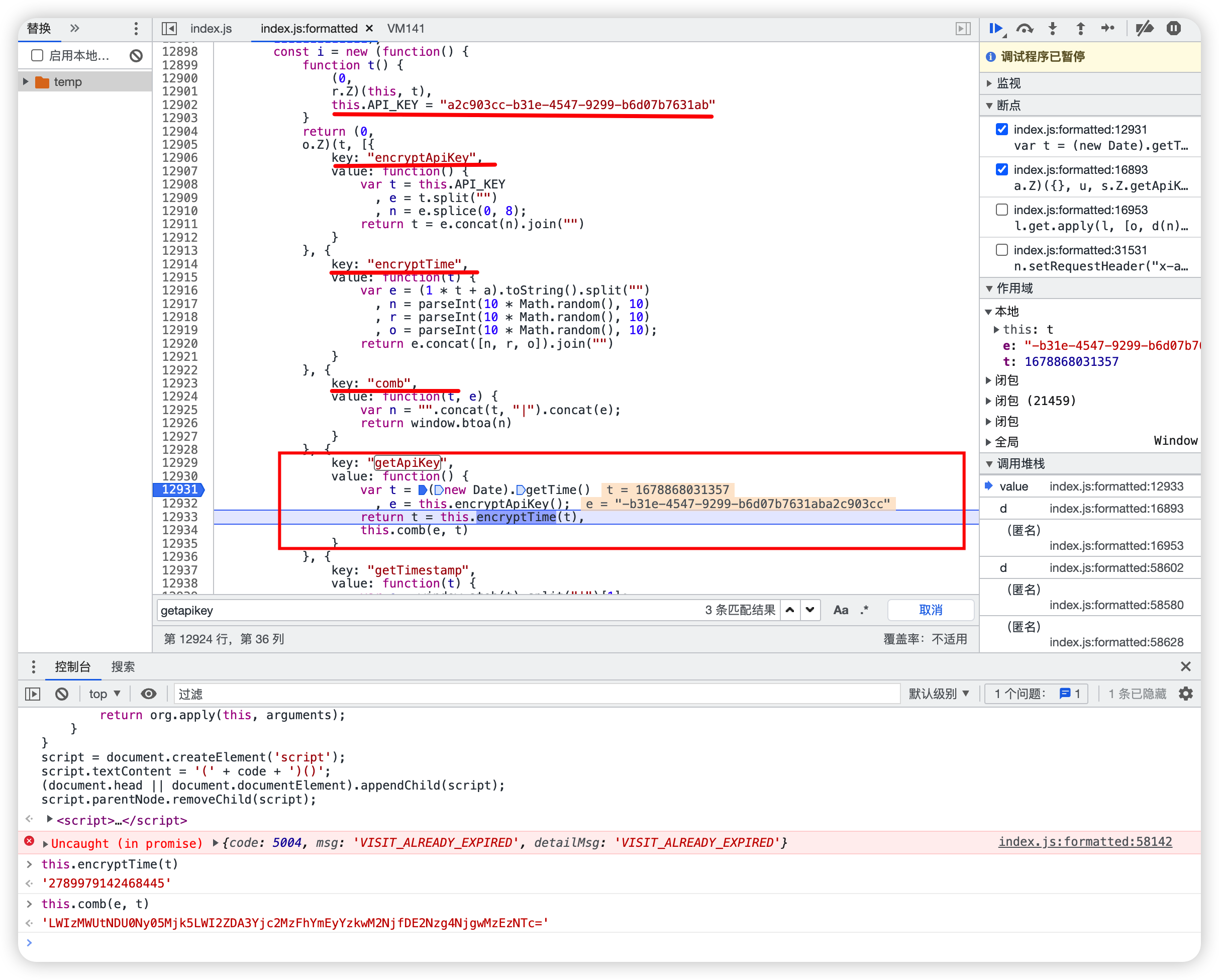Click the error icon on Uncaught row

(x=30, y=841)
